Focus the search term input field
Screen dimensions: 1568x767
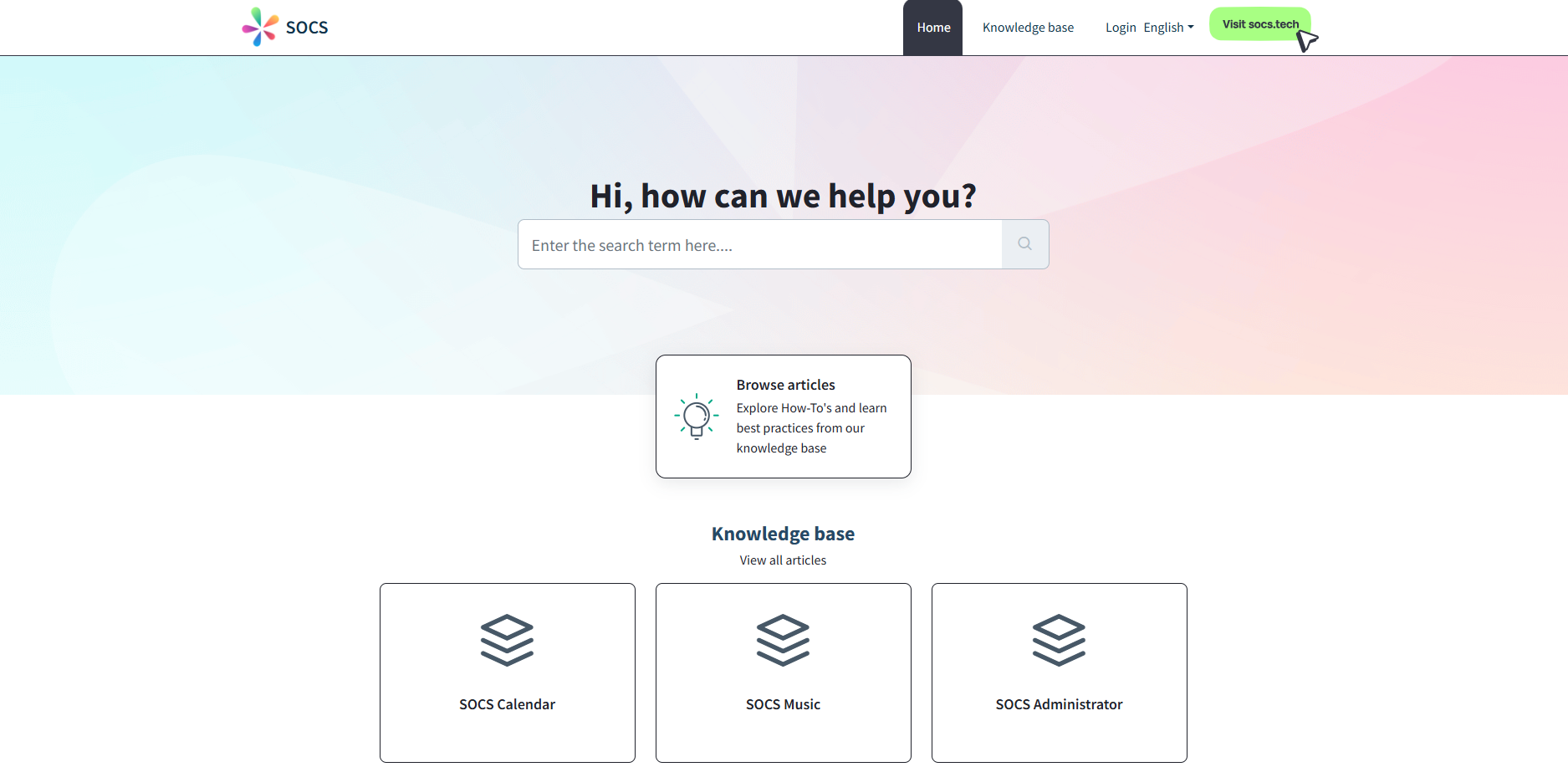(760, 244)
